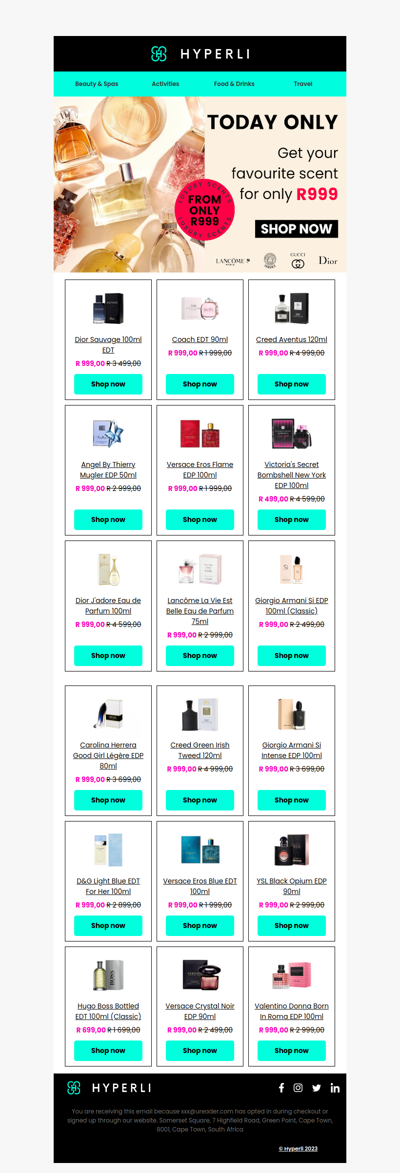Click the Coach EDT perfume thumbnail

click(x=200, y=307)
